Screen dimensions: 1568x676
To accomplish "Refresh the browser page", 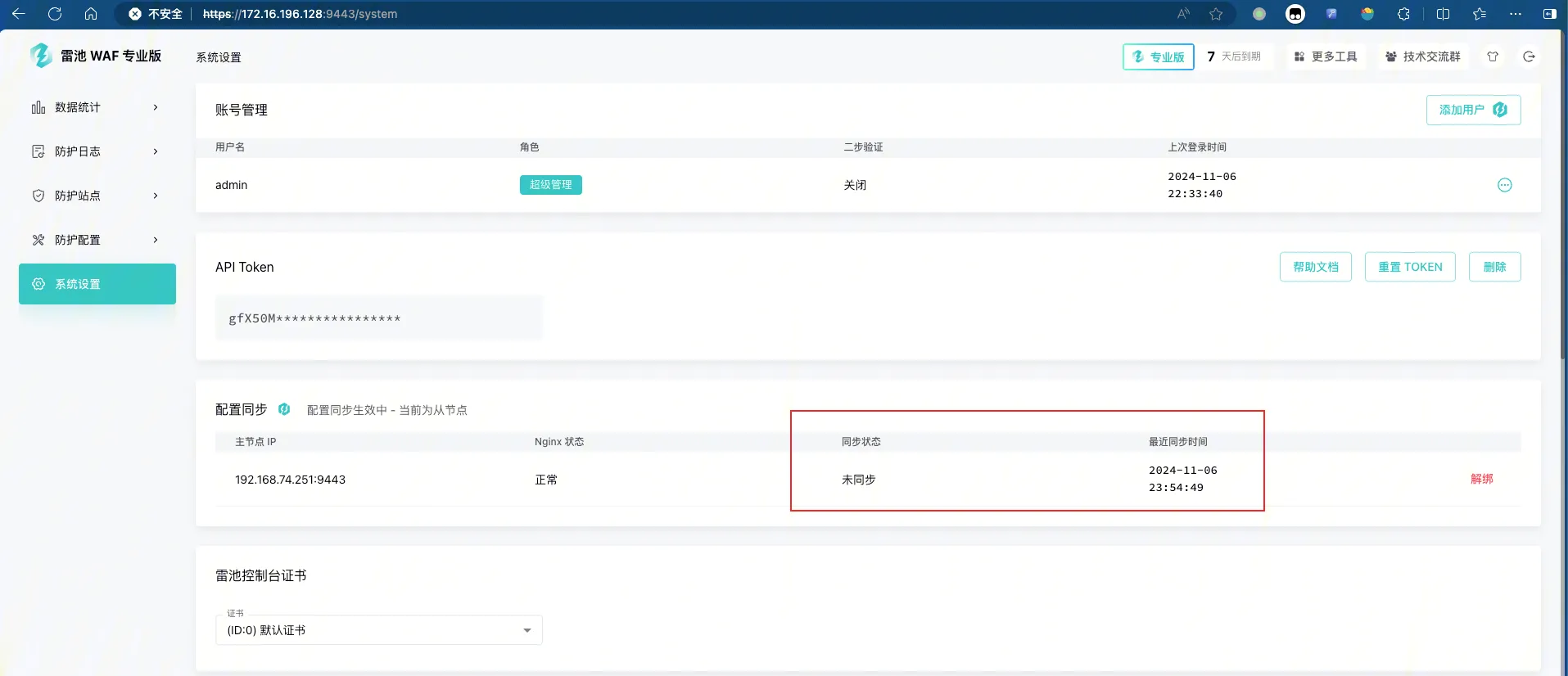I will [55, 14].
